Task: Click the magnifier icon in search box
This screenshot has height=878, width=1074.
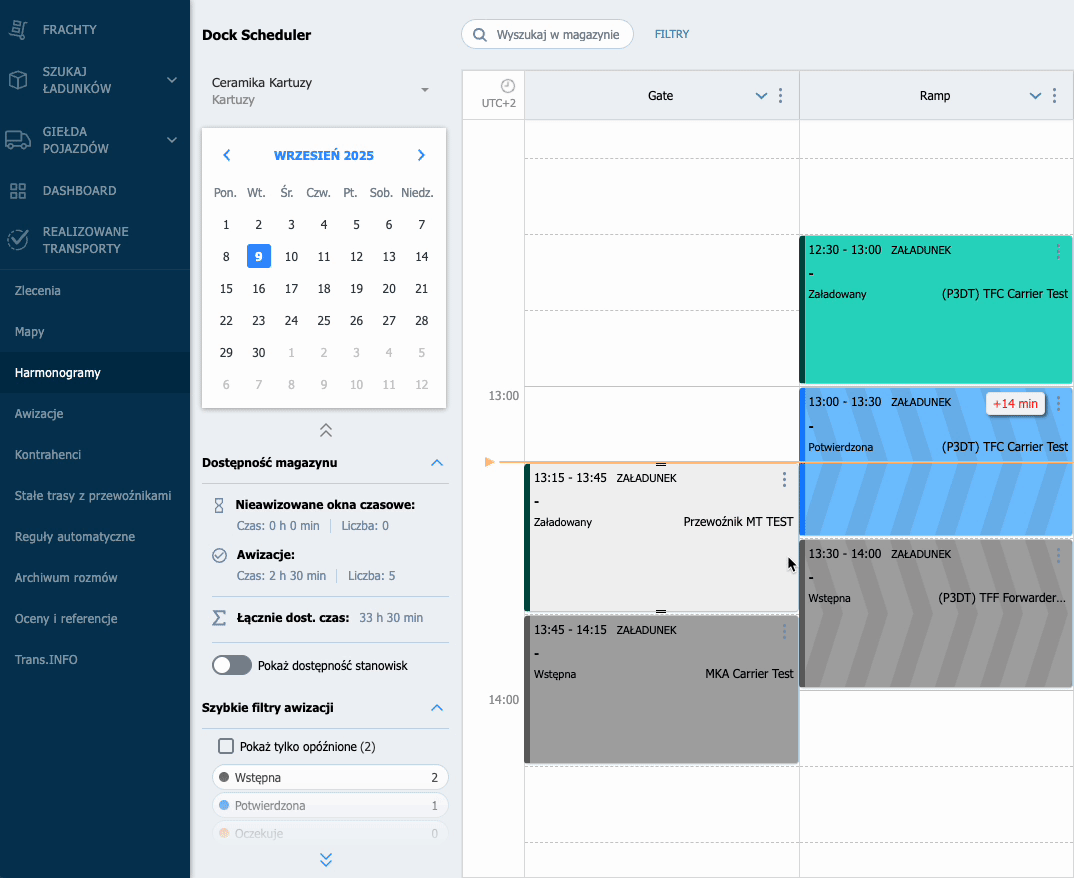Action: click(480, 35)
